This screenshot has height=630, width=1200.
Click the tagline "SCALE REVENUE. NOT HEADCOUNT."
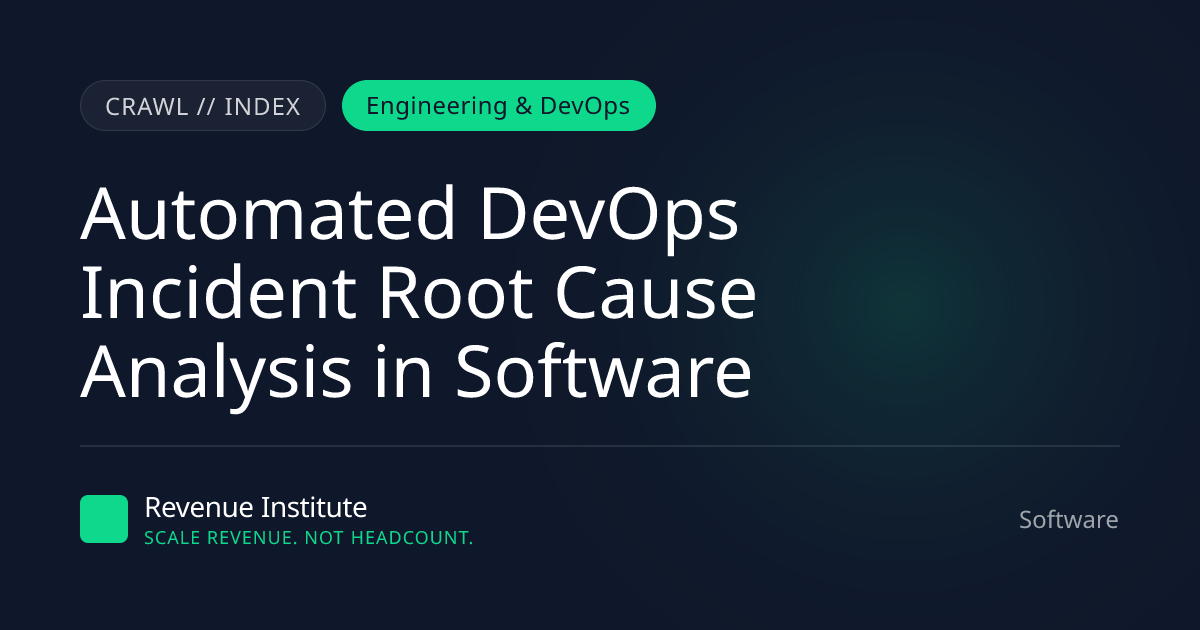[x=309, y=538]
